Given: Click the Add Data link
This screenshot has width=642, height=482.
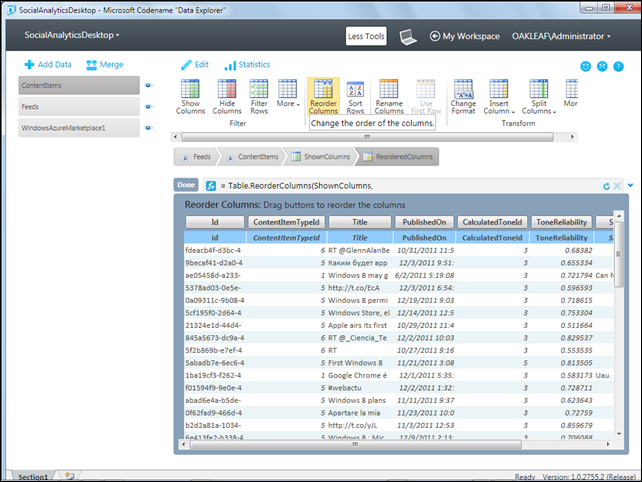Looking at the screenshot, I should pos(49,64).
